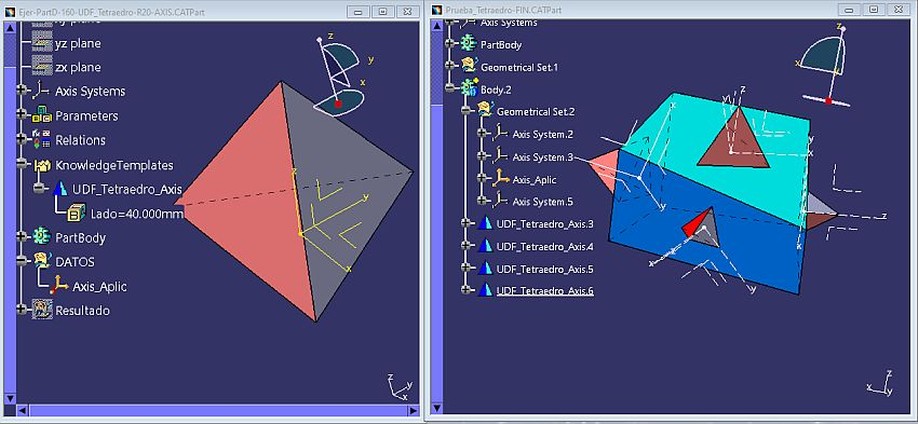
Task: Select the Geometrical Set.2 icon
Action: point(483,112)
